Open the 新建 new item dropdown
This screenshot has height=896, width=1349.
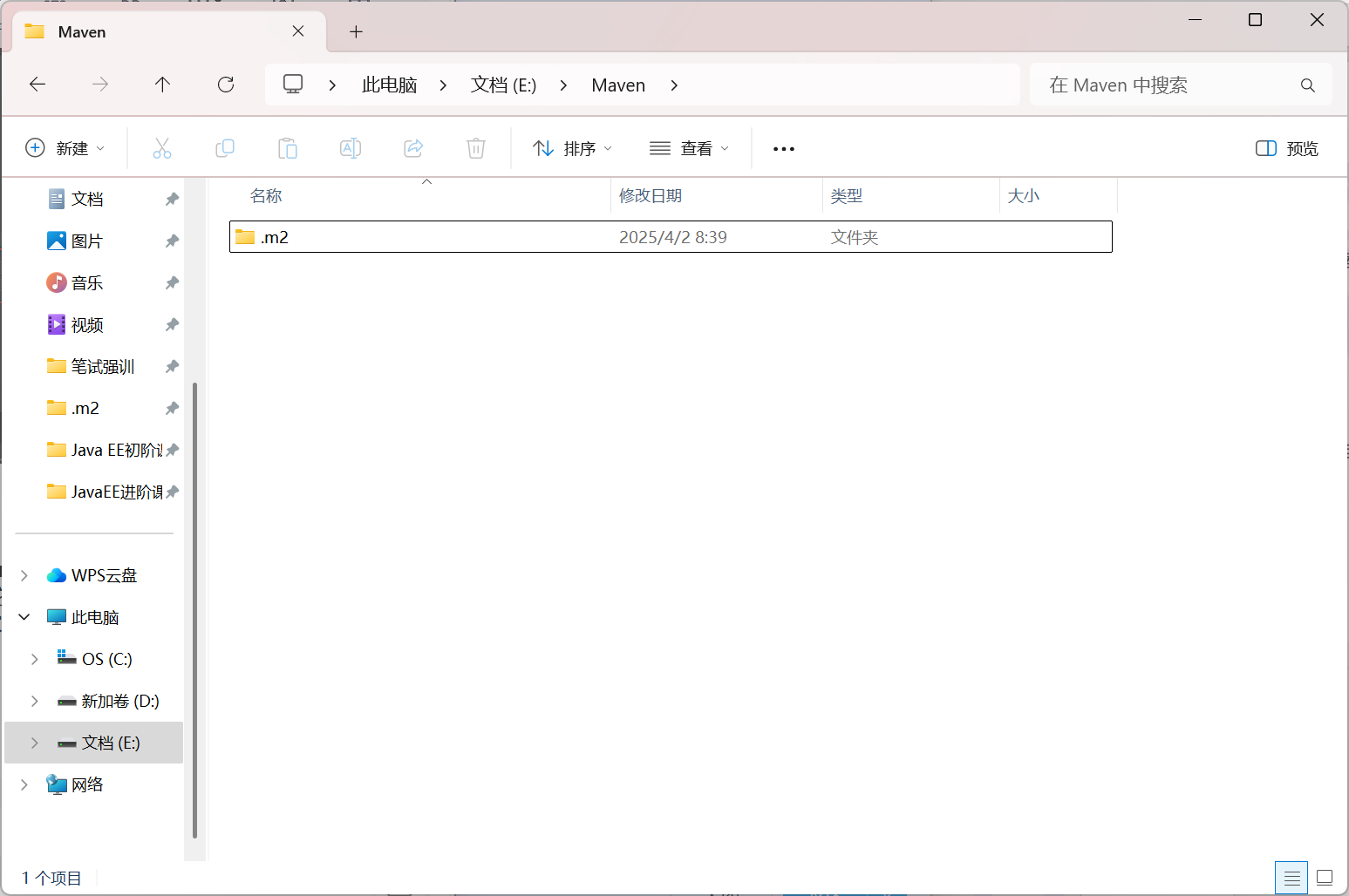(x=65, y=148)
